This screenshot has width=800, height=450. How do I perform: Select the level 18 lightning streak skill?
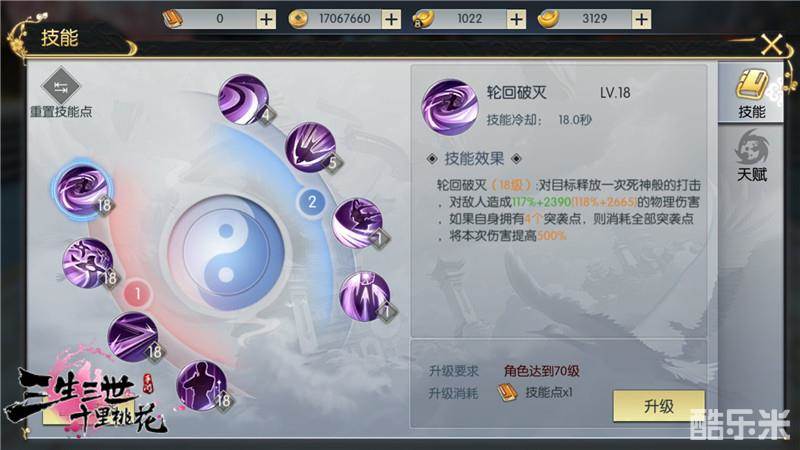[133, 337]
